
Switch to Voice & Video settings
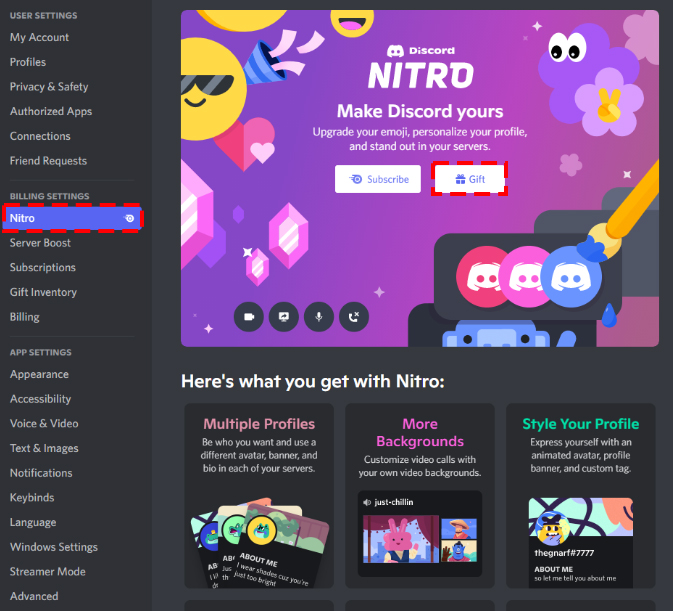[x=44, y=424]
